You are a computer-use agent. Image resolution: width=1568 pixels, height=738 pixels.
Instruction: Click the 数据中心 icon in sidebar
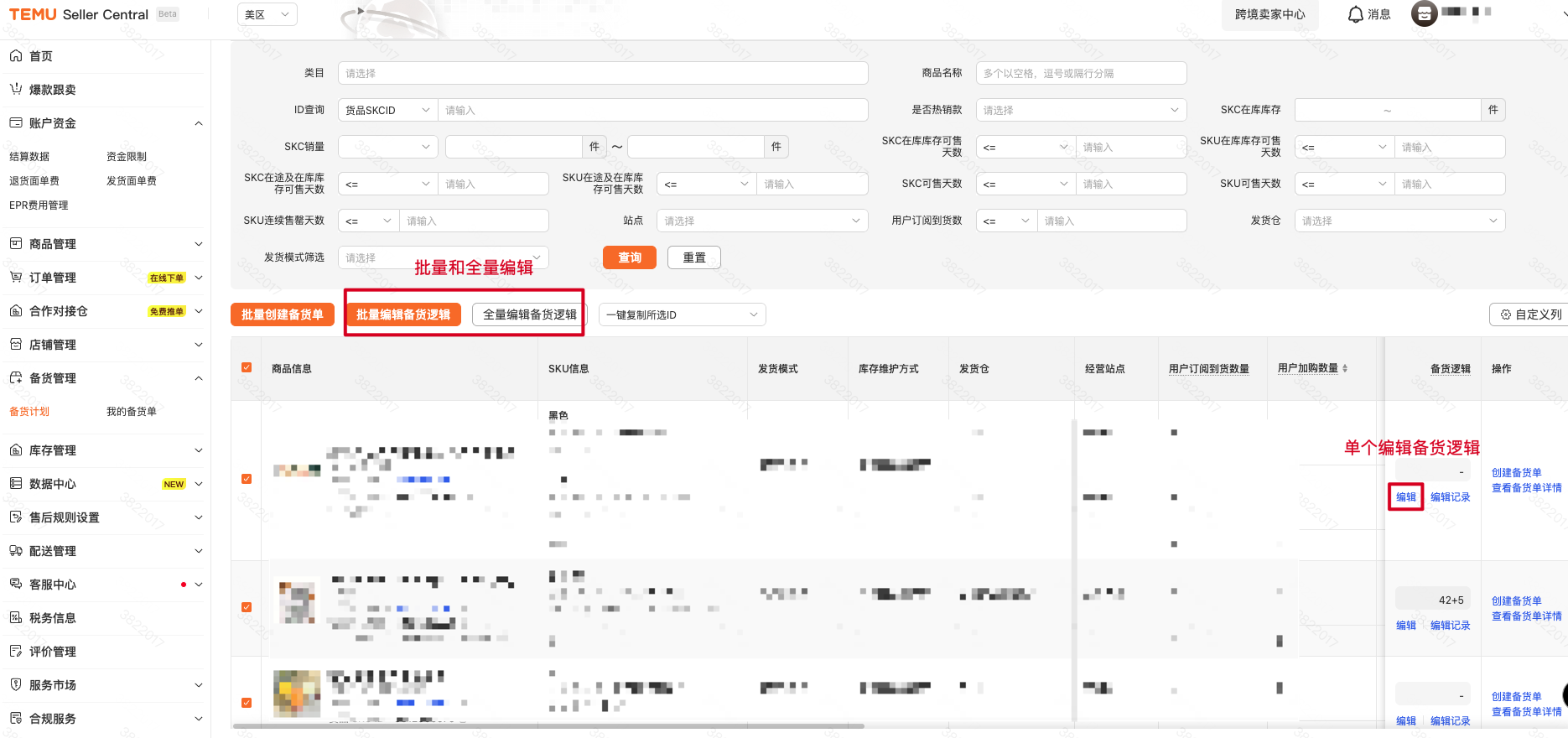16,484
